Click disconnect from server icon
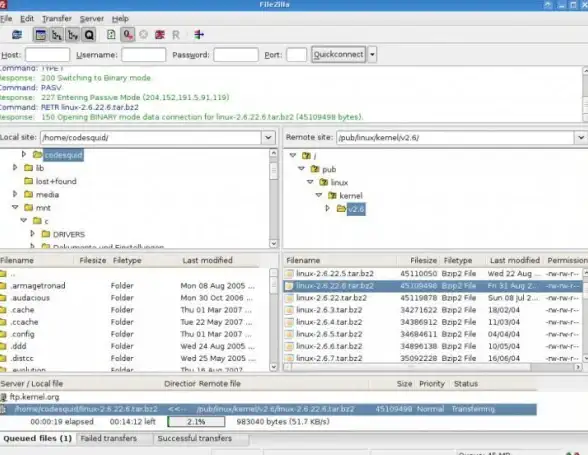The height and width of the screenshot is (455, 588). [x=160, y=35]
